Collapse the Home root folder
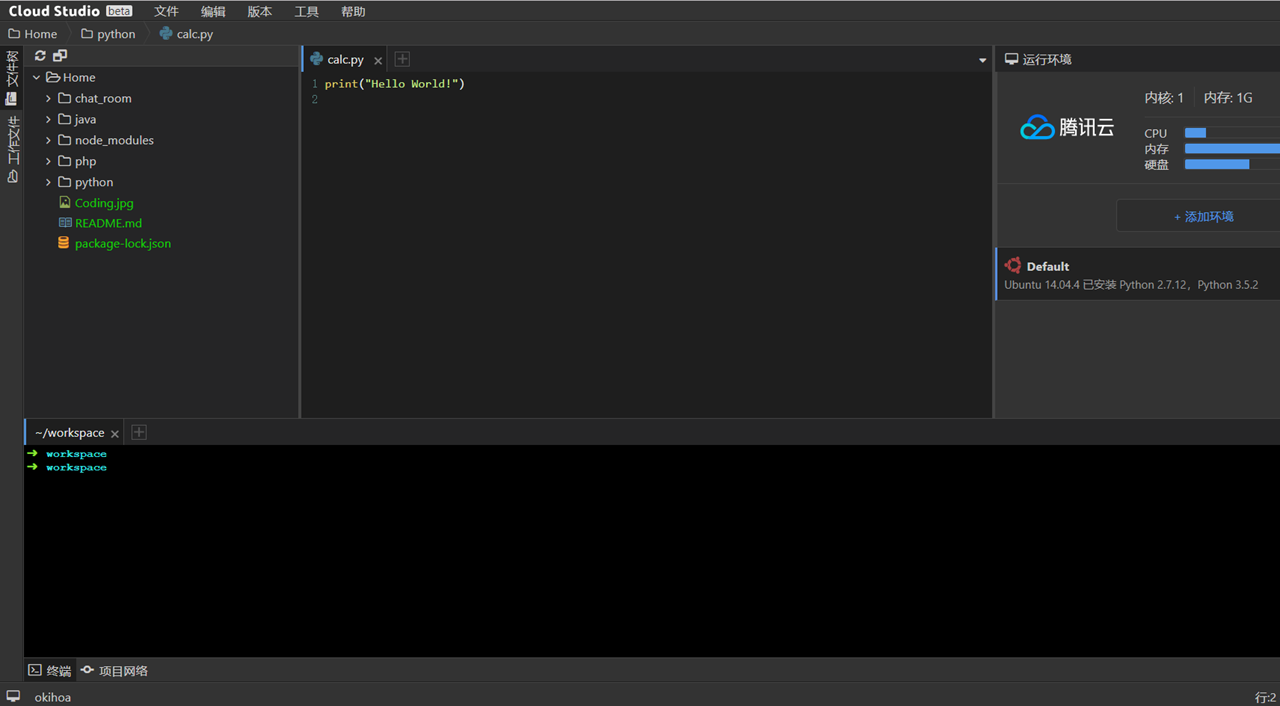1280x706 pixels. pos(37,77)
